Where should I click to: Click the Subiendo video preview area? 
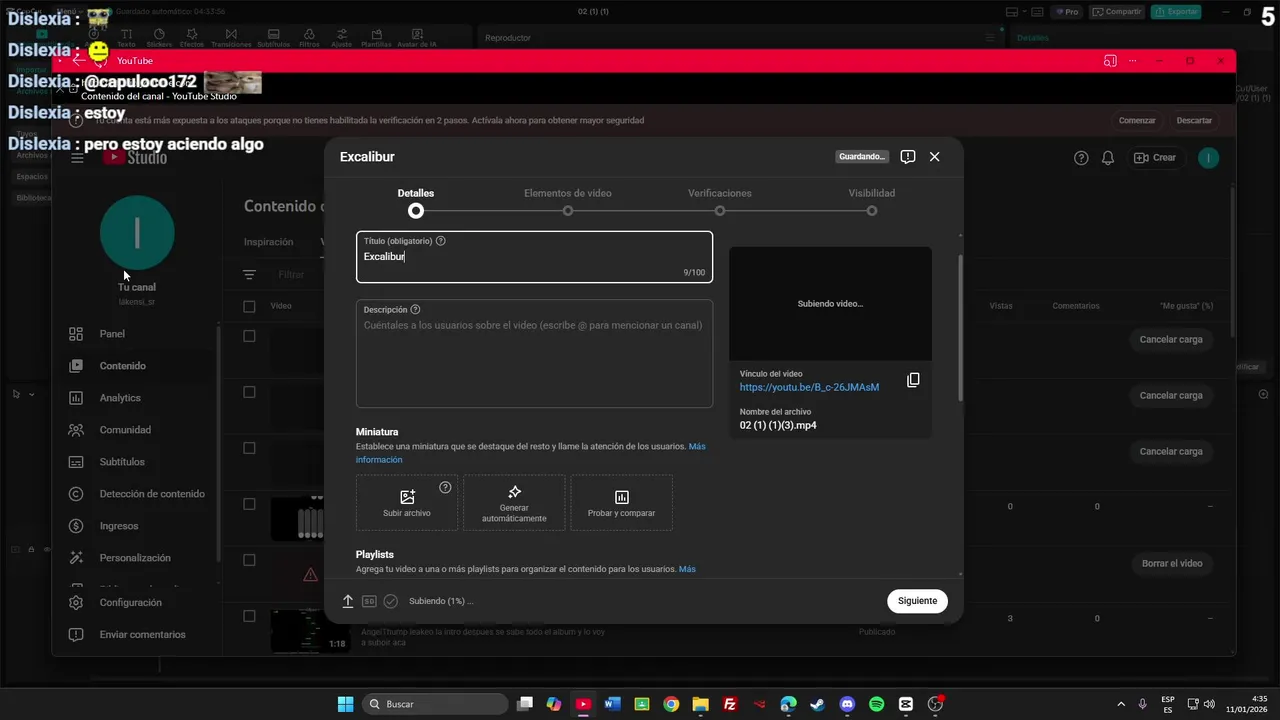(830, 304)
